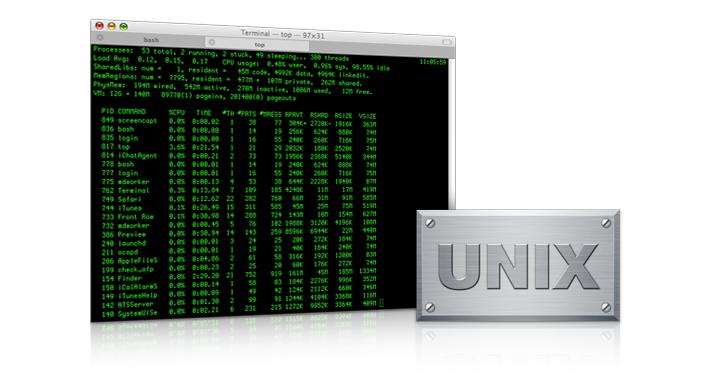Close the top tab using its circle icon
The height and width of the screenshot is (388, 711).
click(x=212, y=42)
